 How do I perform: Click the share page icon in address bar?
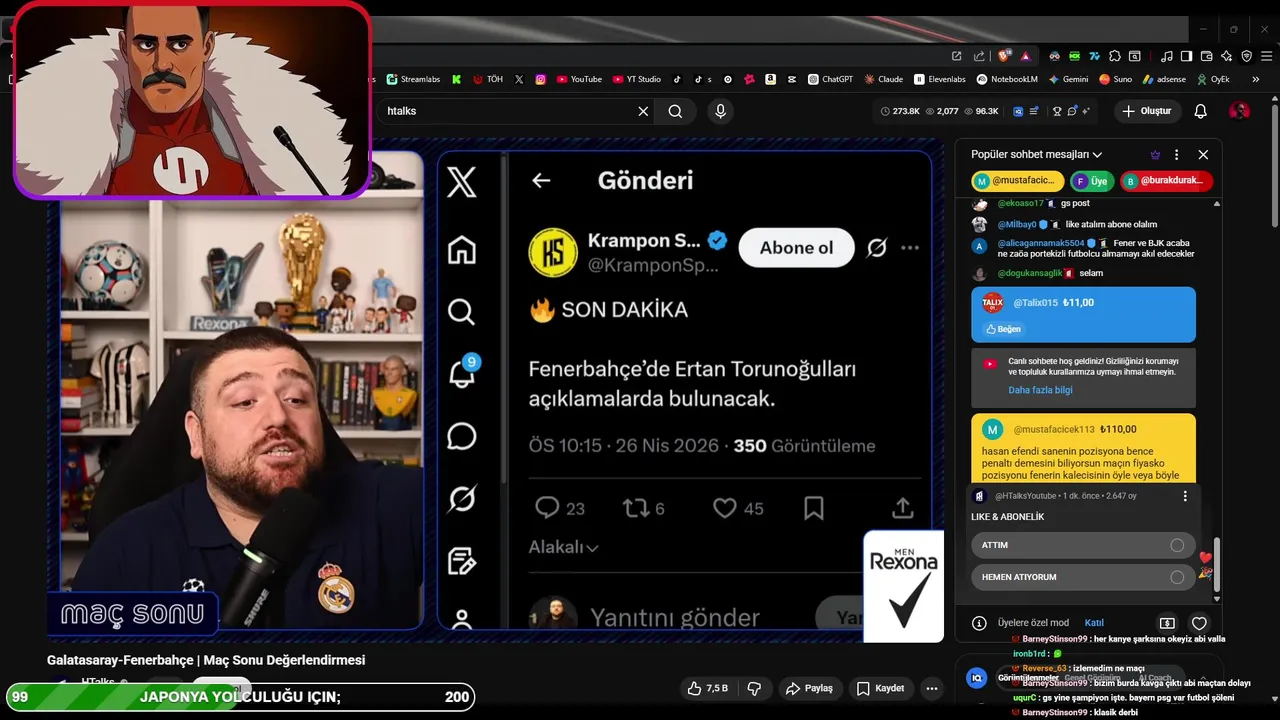[x=979, y=56]
